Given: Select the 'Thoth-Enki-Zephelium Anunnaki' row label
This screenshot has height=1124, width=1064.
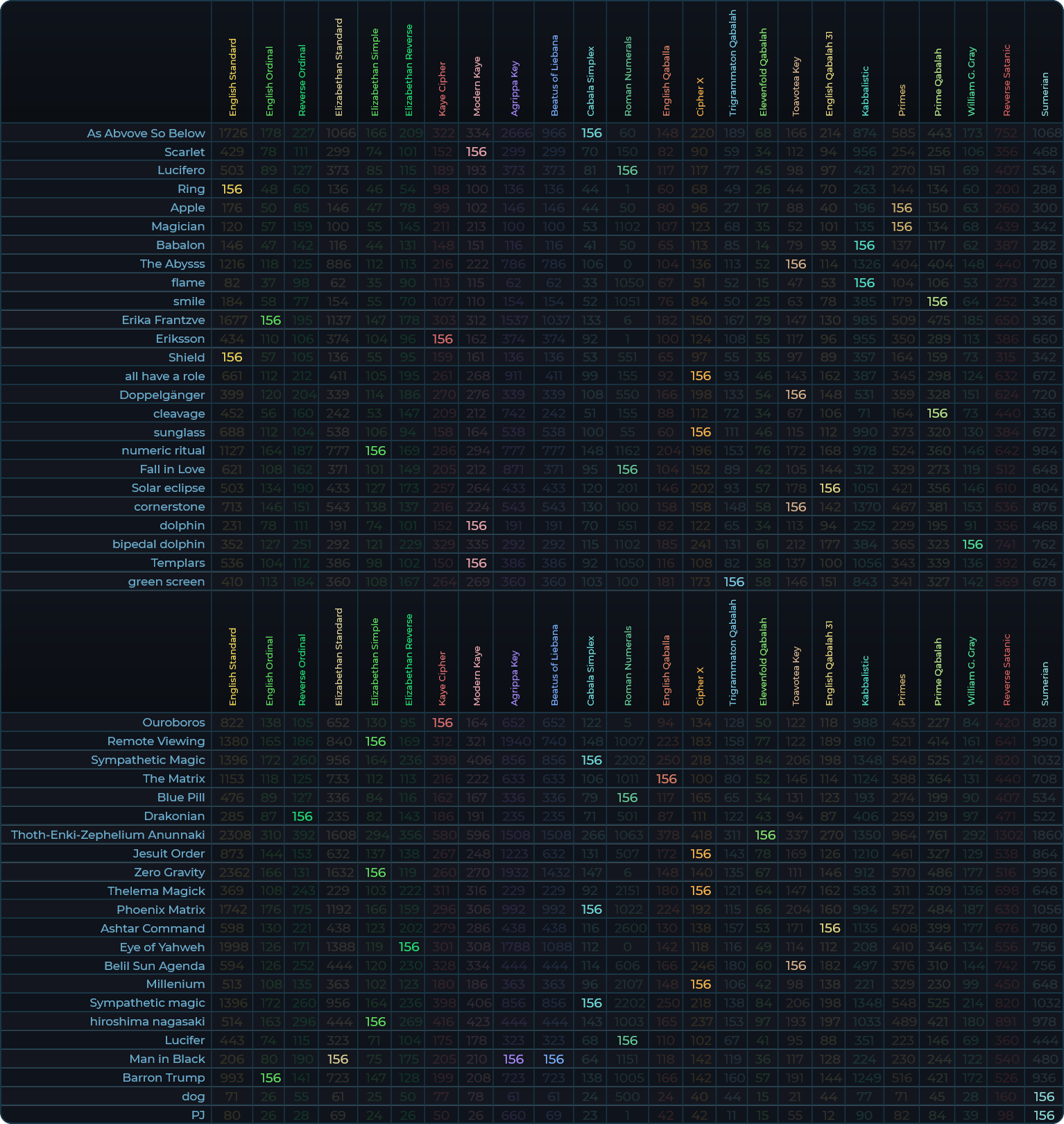Looking at the screenshot, I should coord(108,835).
